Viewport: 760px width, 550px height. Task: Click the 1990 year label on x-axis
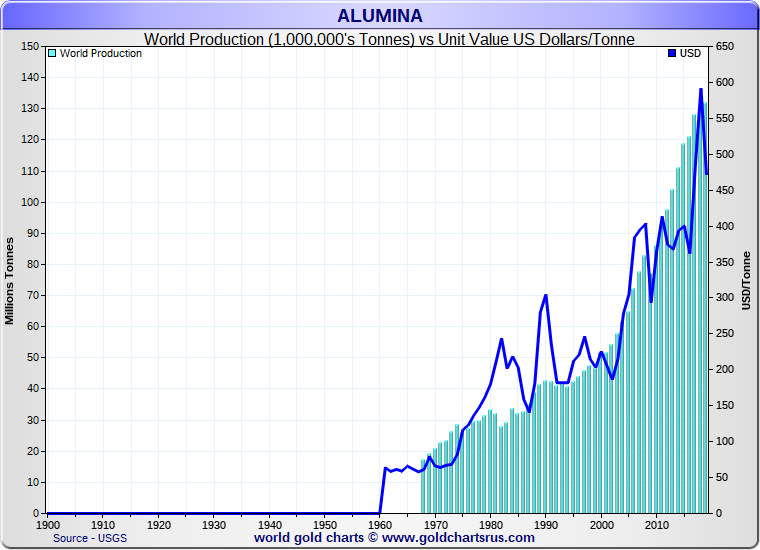click(x=546, y=524)
